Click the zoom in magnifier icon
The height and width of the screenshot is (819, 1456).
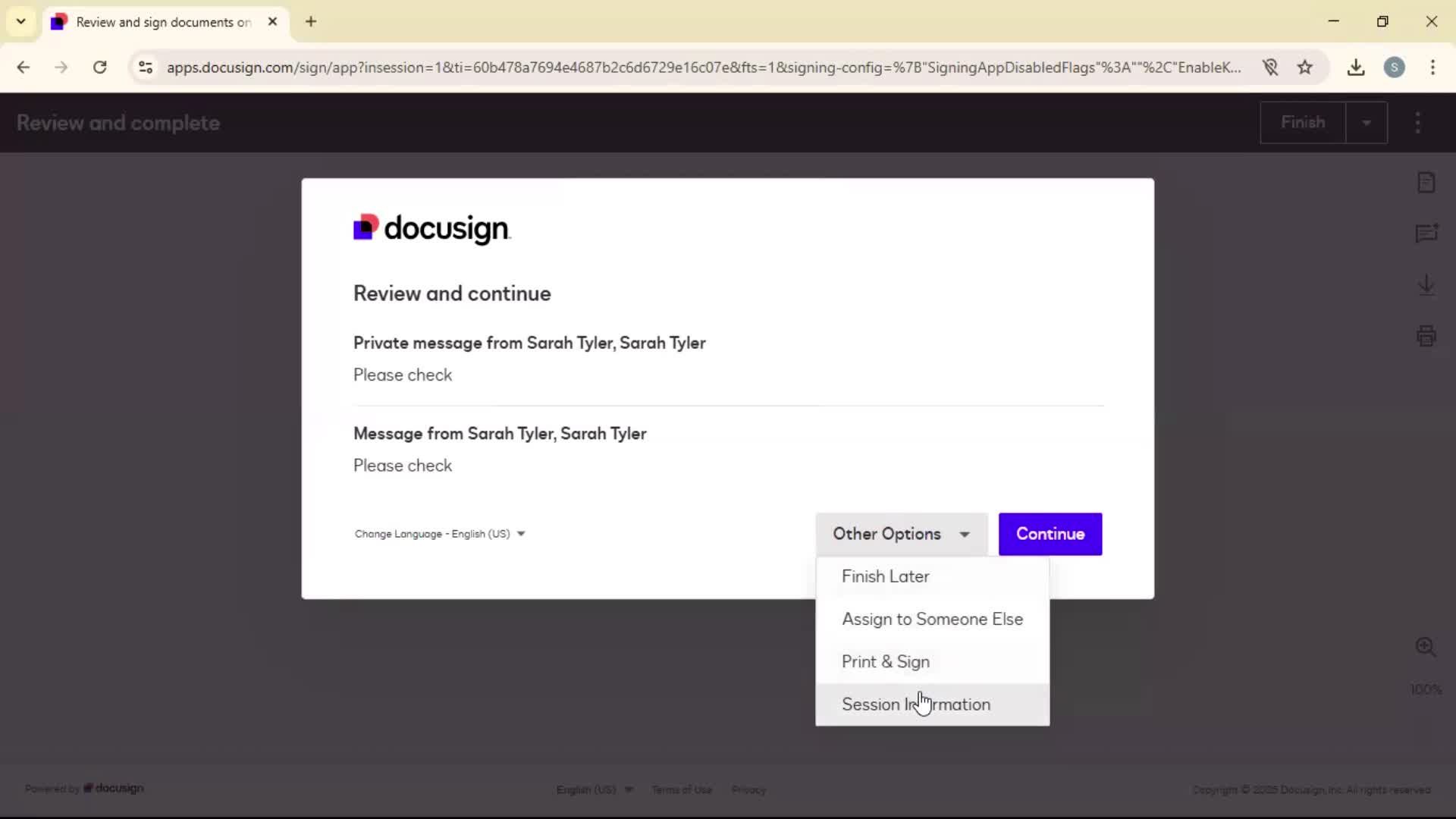coord(1426,647)
